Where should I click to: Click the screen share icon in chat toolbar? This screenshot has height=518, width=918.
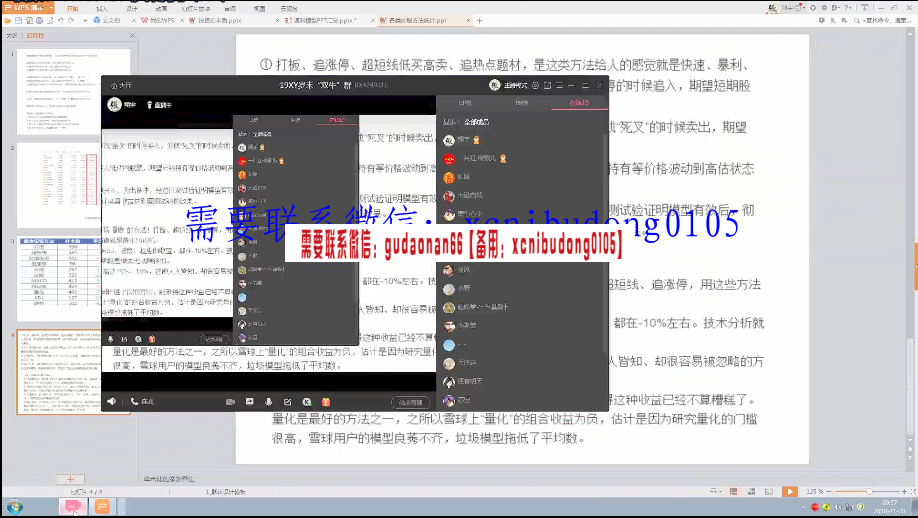point(249,401)
